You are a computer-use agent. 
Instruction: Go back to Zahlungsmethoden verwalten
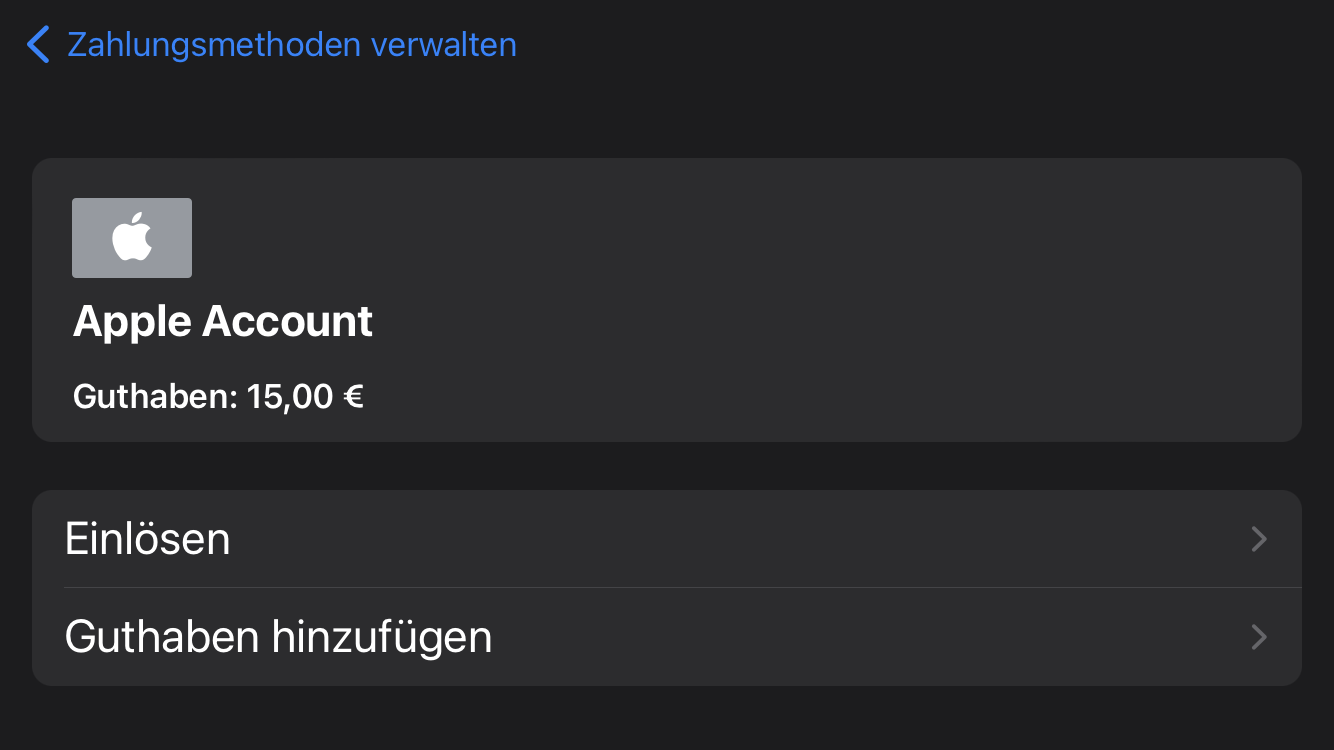[x=291, y=45]
